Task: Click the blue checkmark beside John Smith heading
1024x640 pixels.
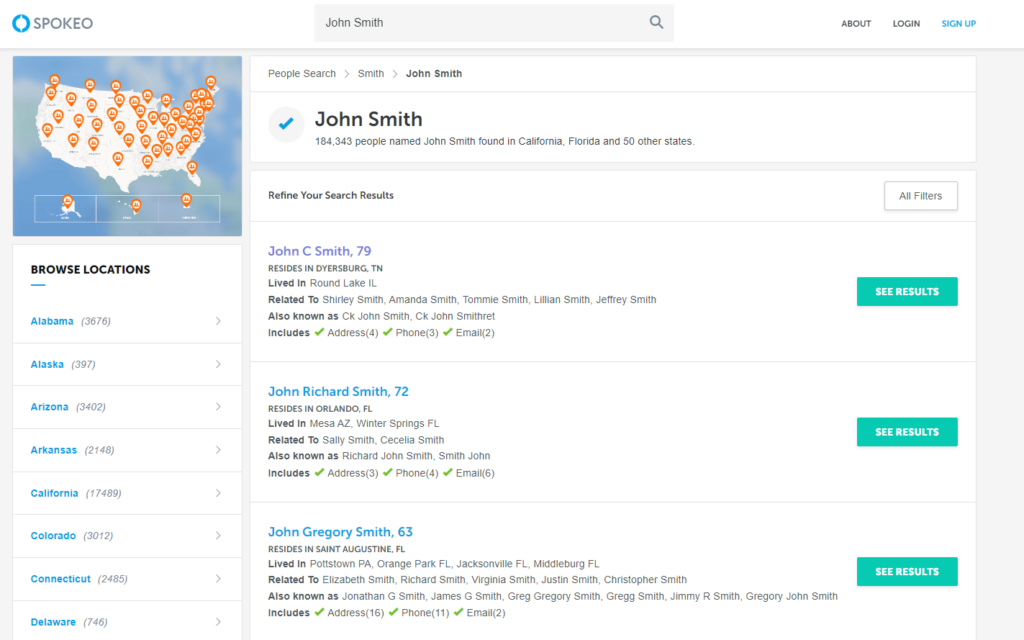Action: click(x=286, y=123)
